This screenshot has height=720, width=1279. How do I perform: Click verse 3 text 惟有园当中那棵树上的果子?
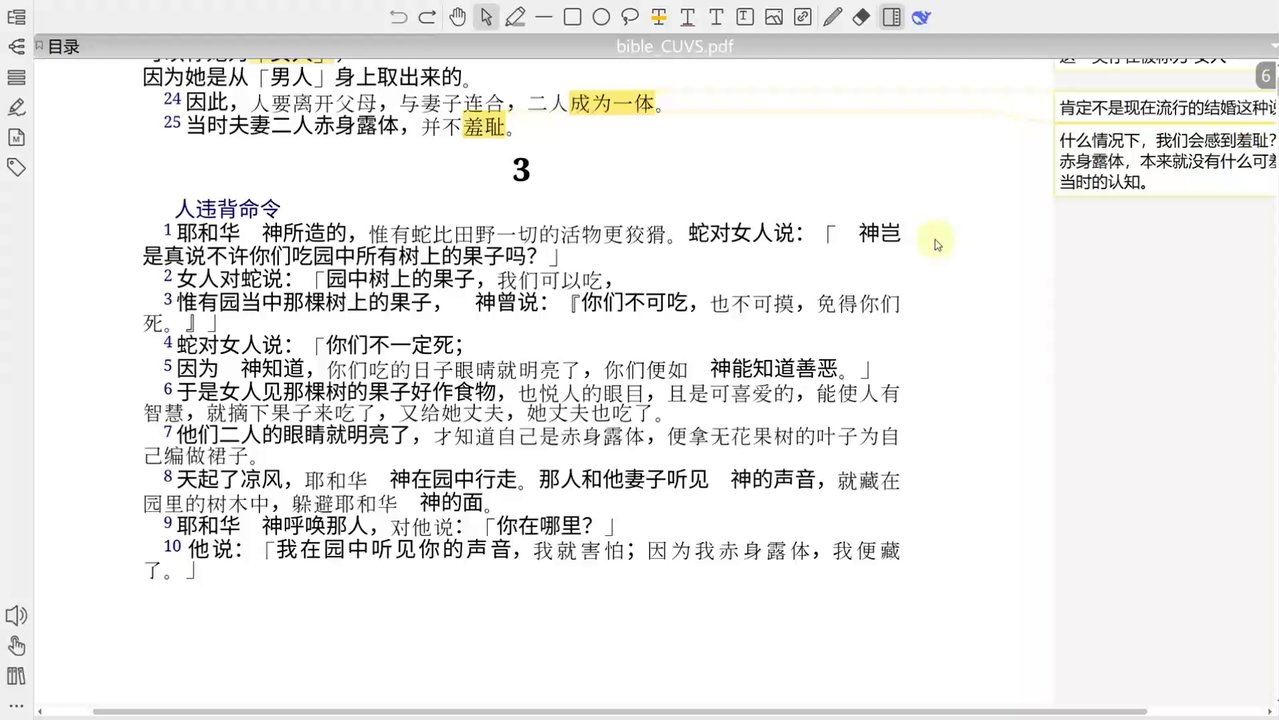click(x=304, y=301)
